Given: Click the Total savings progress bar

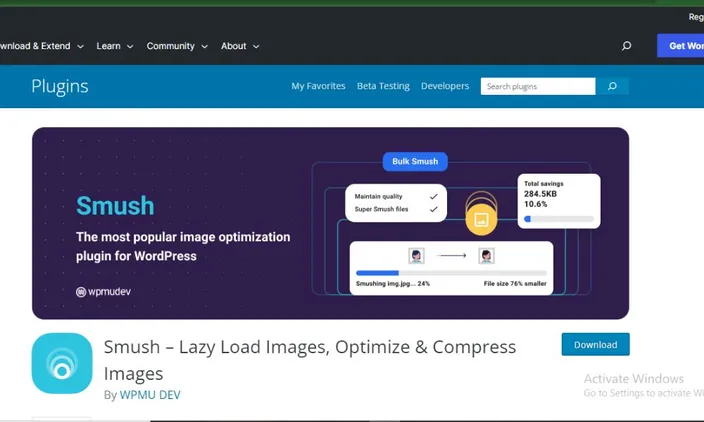Looking at the screenshot, I should 559,219.
